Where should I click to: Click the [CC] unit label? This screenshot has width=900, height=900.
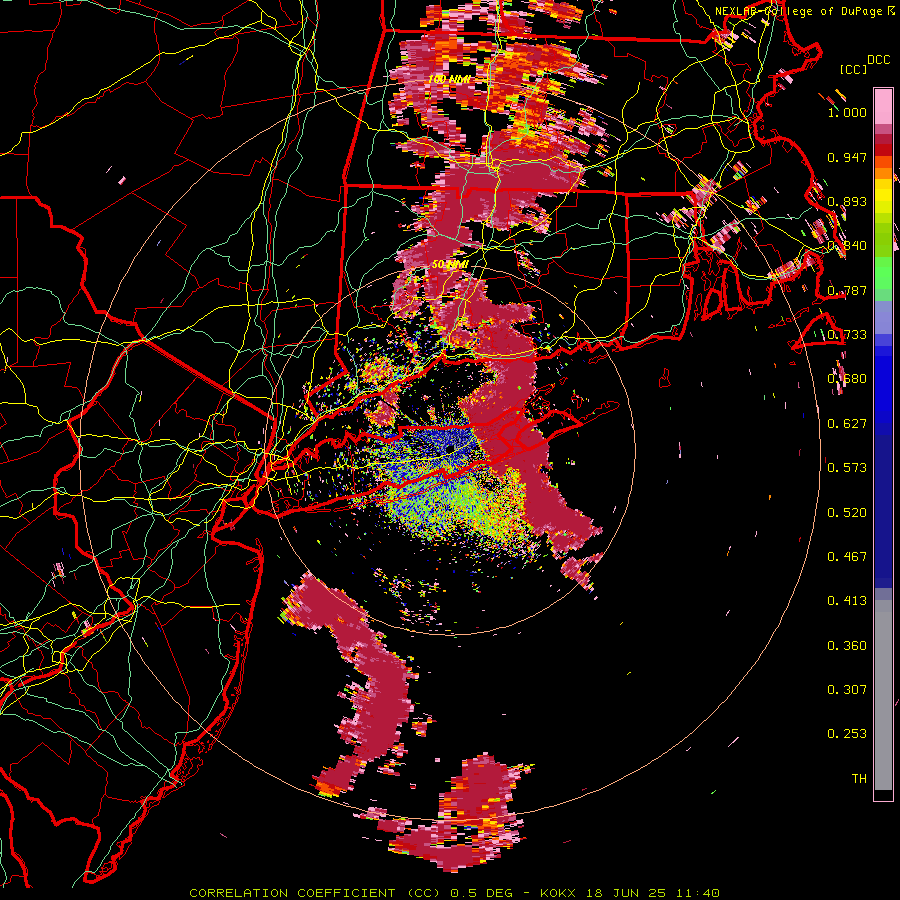(x=854, y=69)
